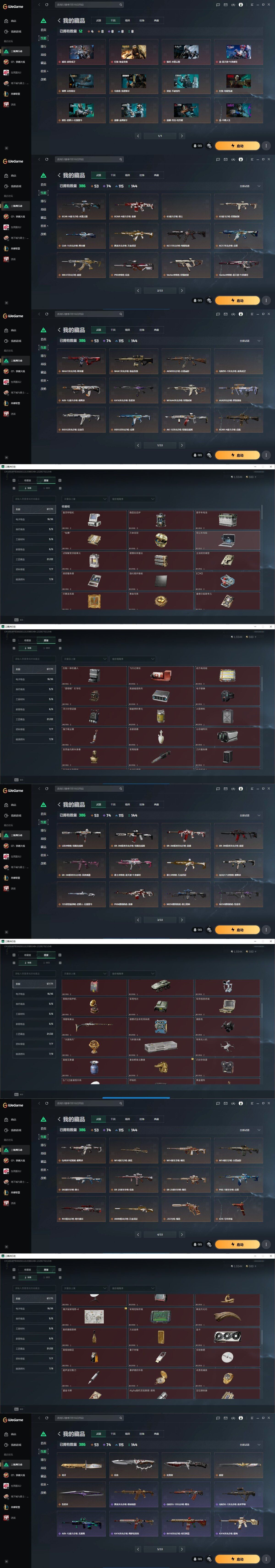Launch game with 启动 button on 2/33 page
This screenshot has width=275, height=1568.
[x=237, y=301]
